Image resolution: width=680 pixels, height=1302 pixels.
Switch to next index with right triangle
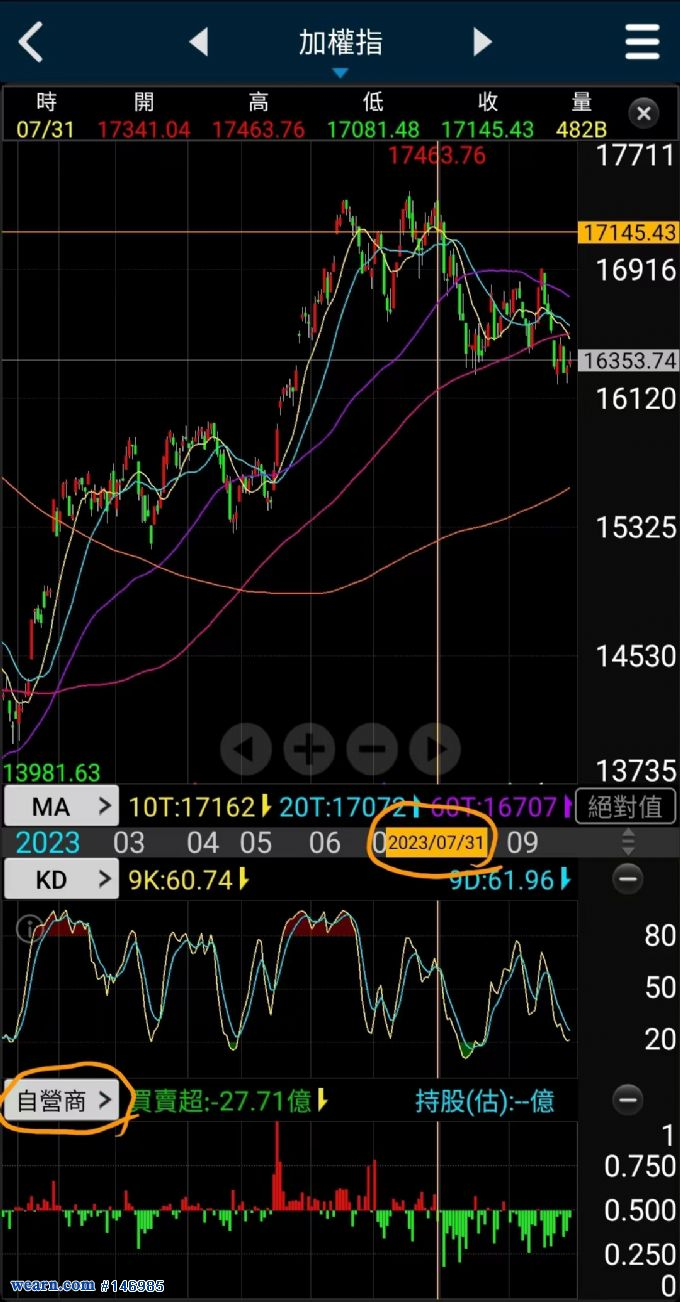482,42
